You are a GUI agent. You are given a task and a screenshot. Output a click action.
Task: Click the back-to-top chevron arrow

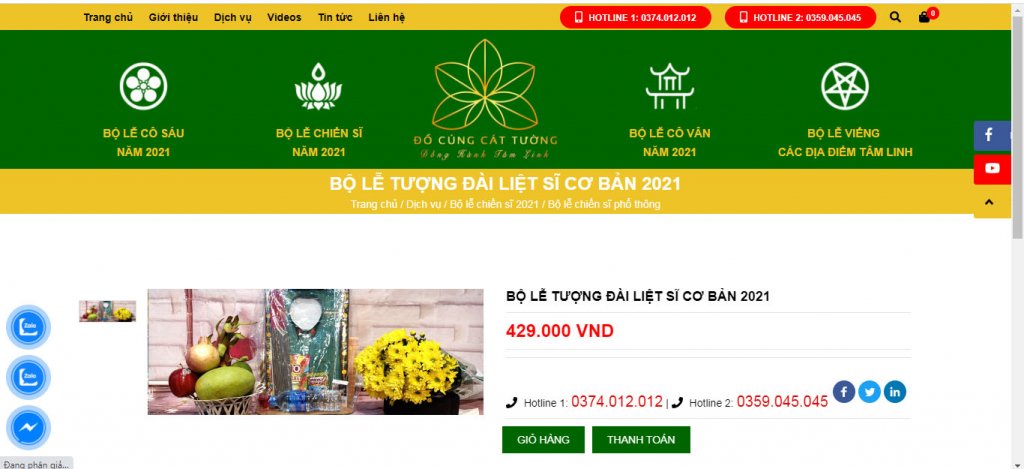pyautogui.click(x=989, y=202)
